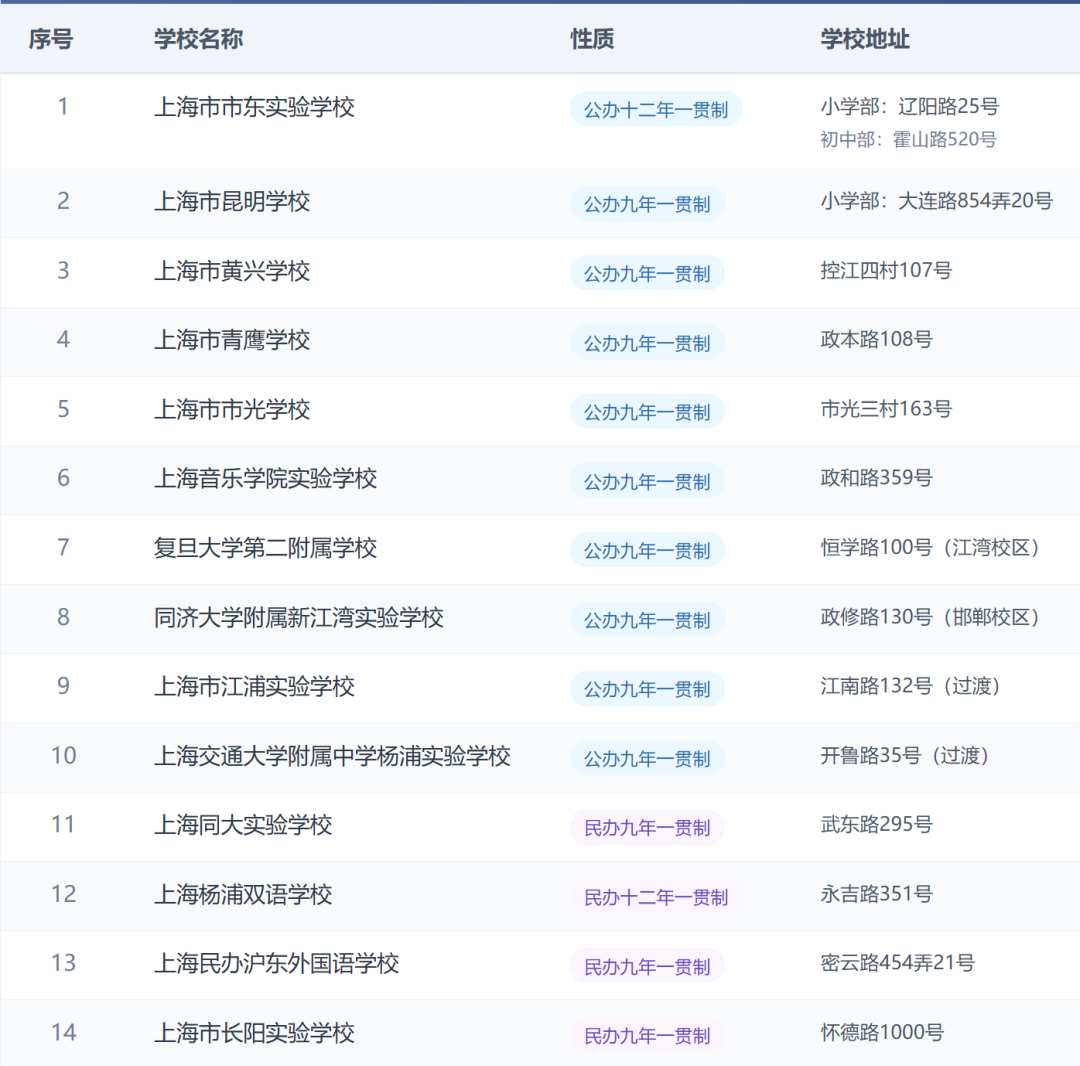Click row number 14
This screenshot has height=1066, width=1080.
63,1032
